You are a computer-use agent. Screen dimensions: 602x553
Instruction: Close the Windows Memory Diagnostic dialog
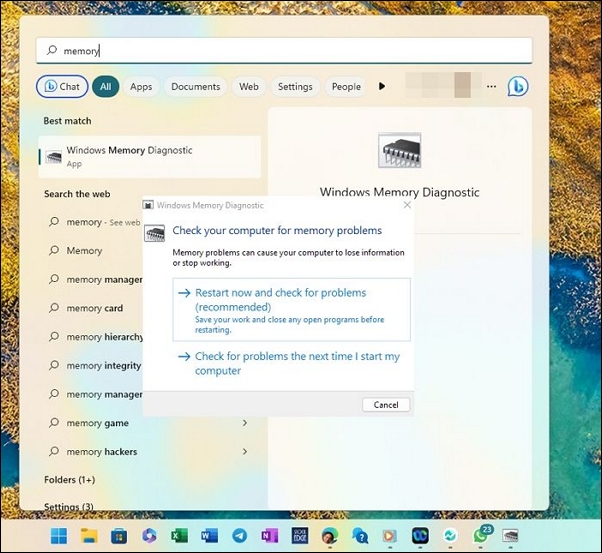(x=407, y=205)
